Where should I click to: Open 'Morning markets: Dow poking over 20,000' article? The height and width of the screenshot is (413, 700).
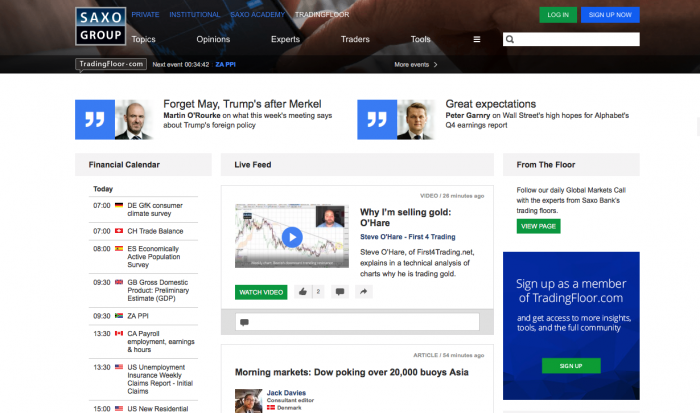pos(352,372)
